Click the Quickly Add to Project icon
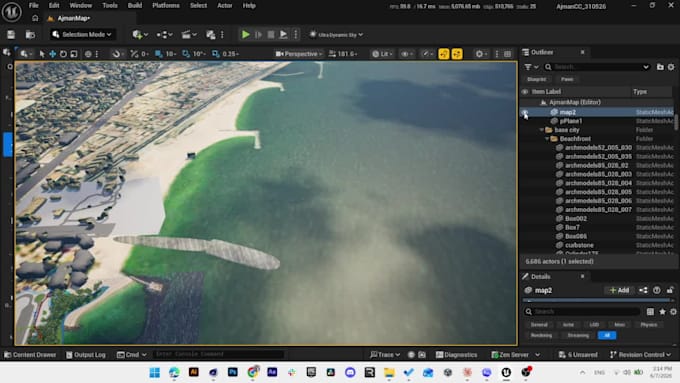 [x=140, y=35]
